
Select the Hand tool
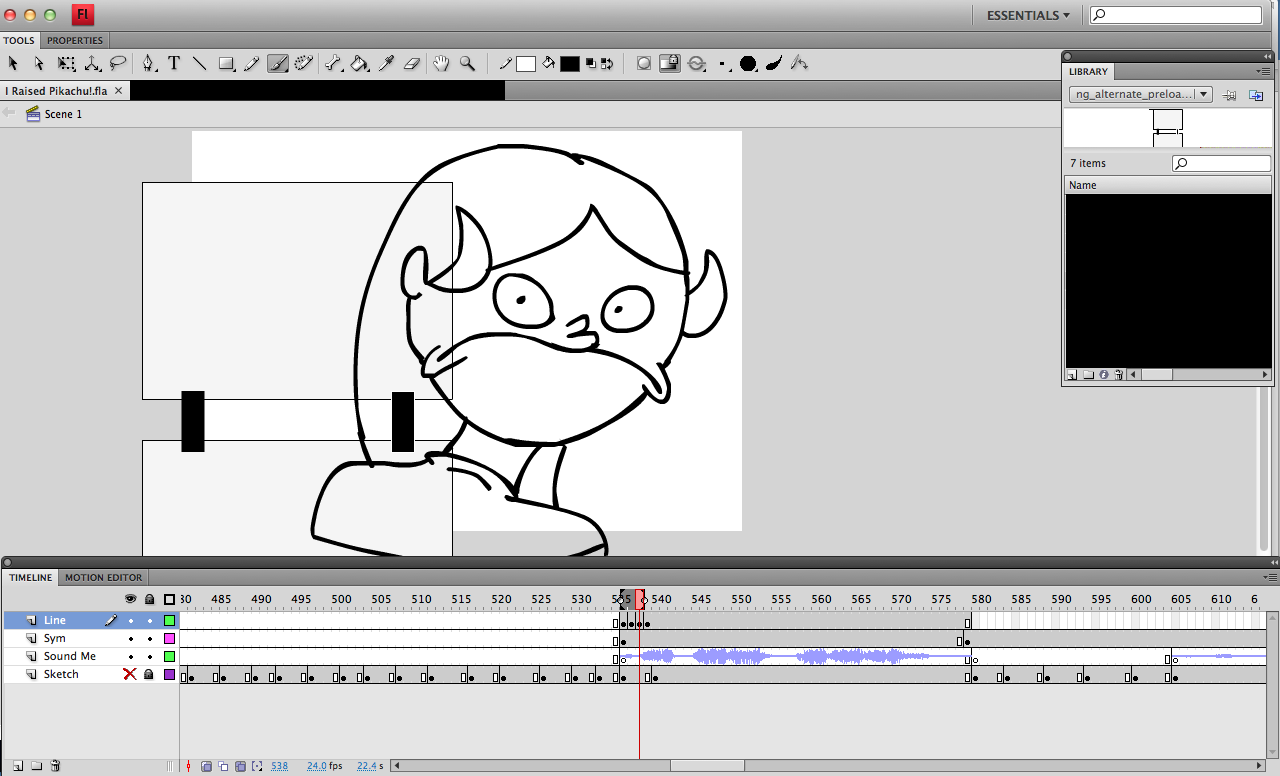point(442,64)
